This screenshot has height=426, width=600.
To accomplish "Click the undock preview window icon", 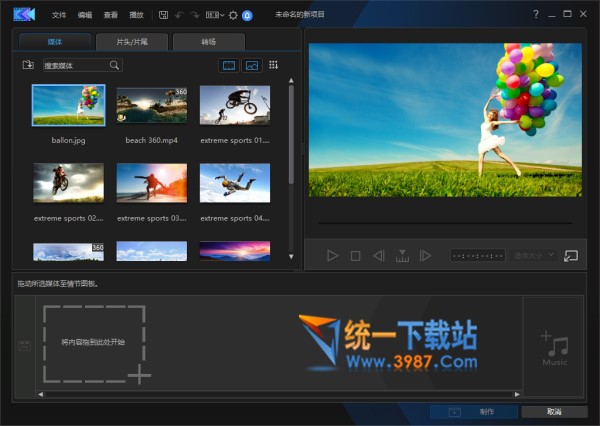I will (571, 256).
